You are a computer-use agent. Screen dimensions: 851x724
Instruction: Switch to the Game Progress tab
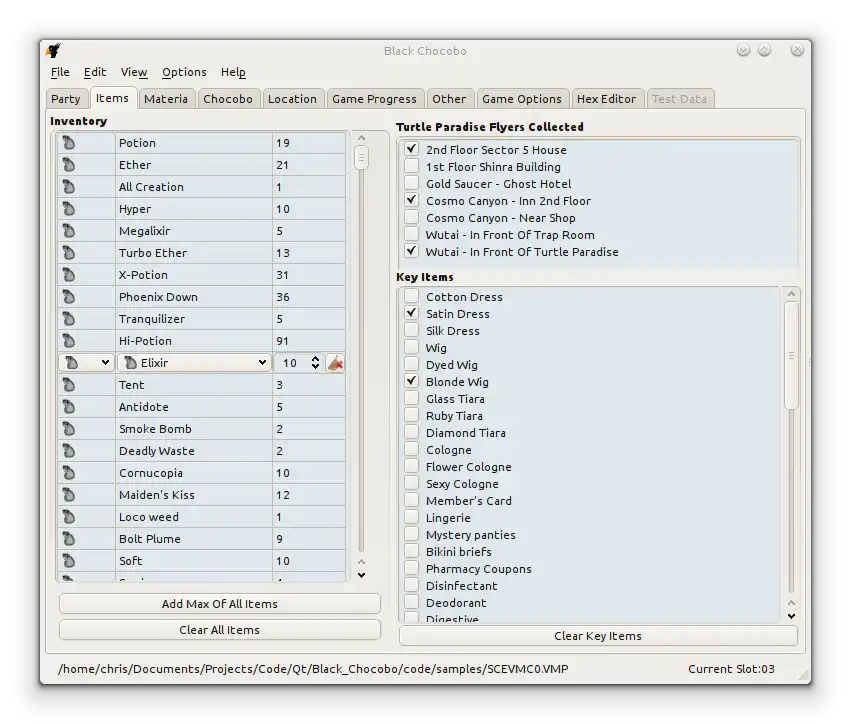(374, 99)
